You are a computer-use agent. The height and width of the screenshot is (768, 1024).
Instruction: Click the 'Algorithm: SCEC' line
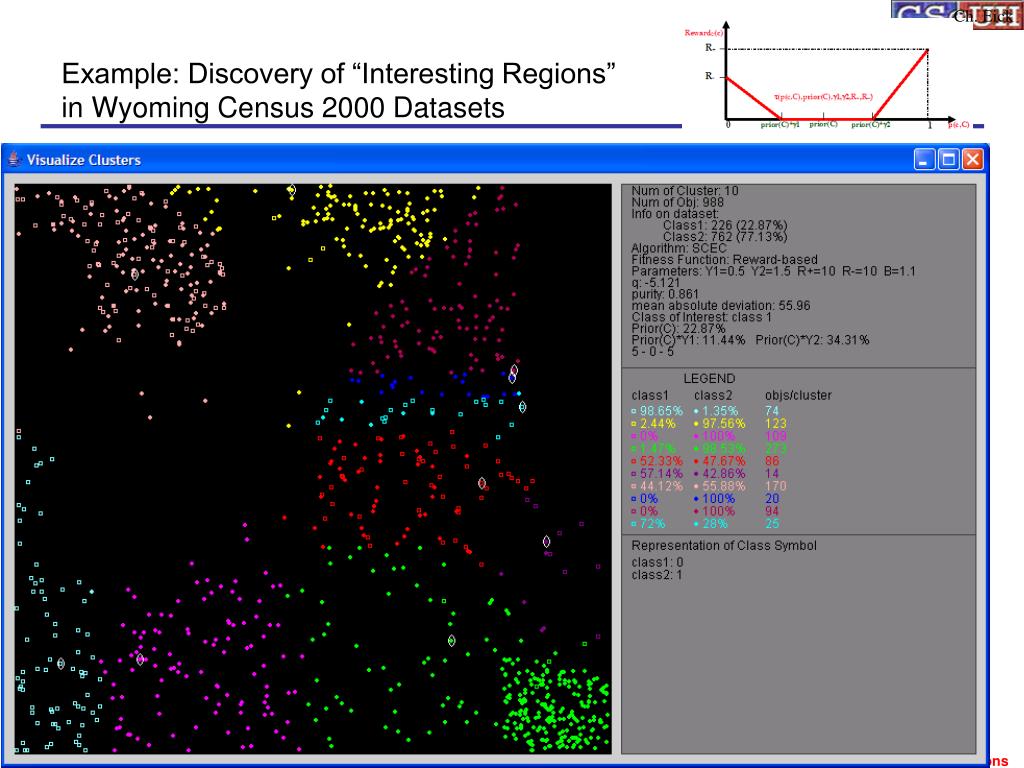tap(679, 248)
